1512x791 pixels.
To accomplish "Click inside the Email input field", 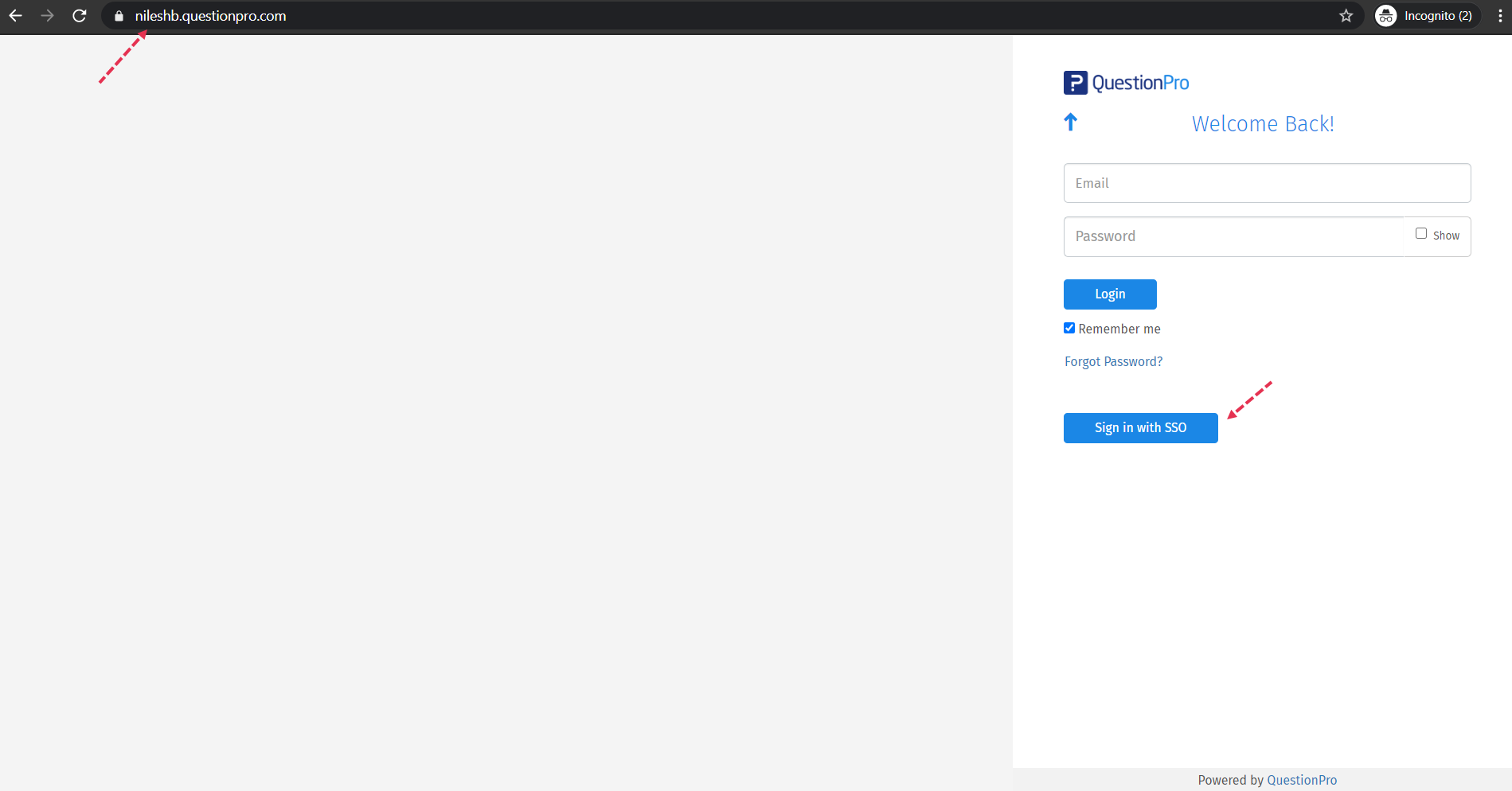I will coord(1266,182).
